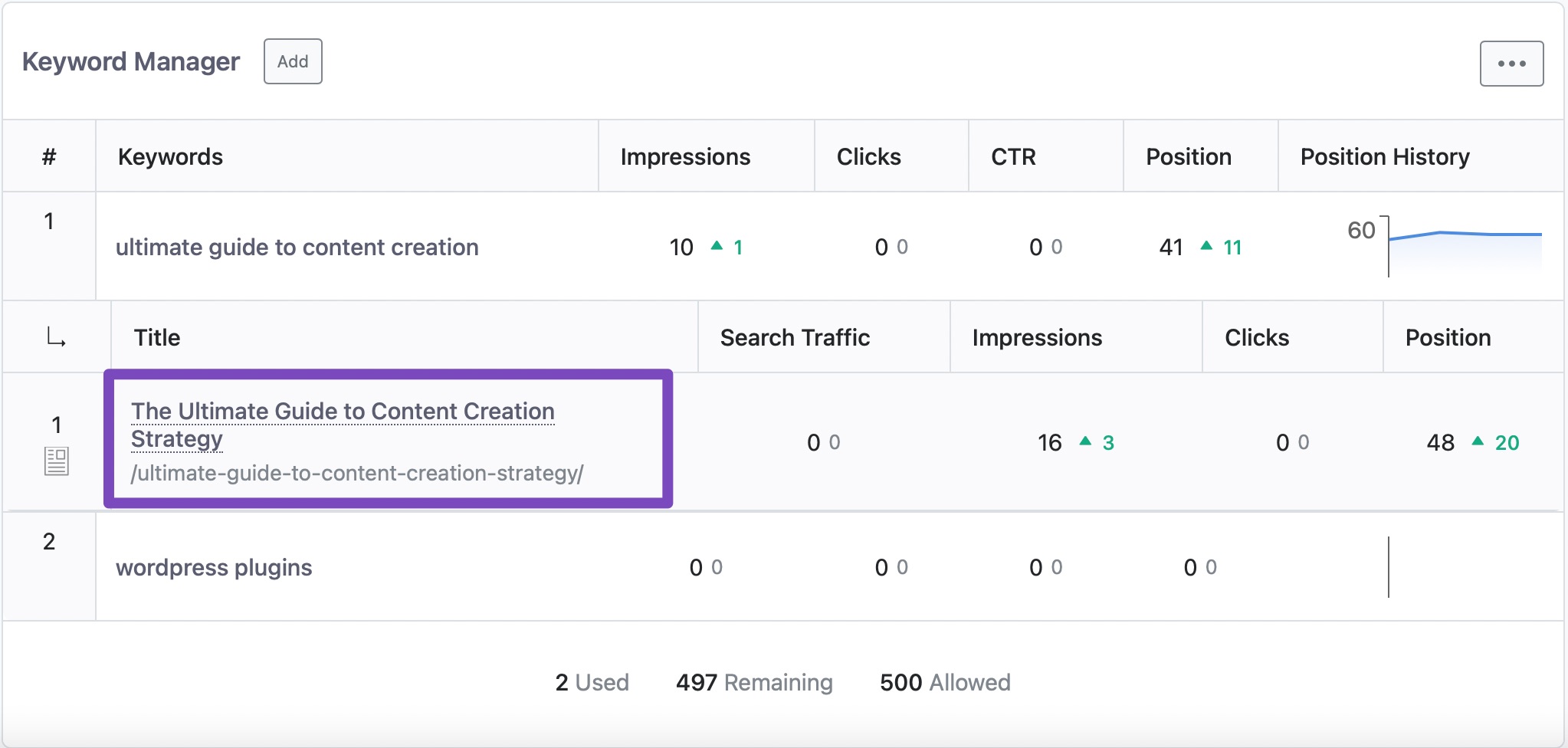Click the position history chart for first keyword

1464,247
